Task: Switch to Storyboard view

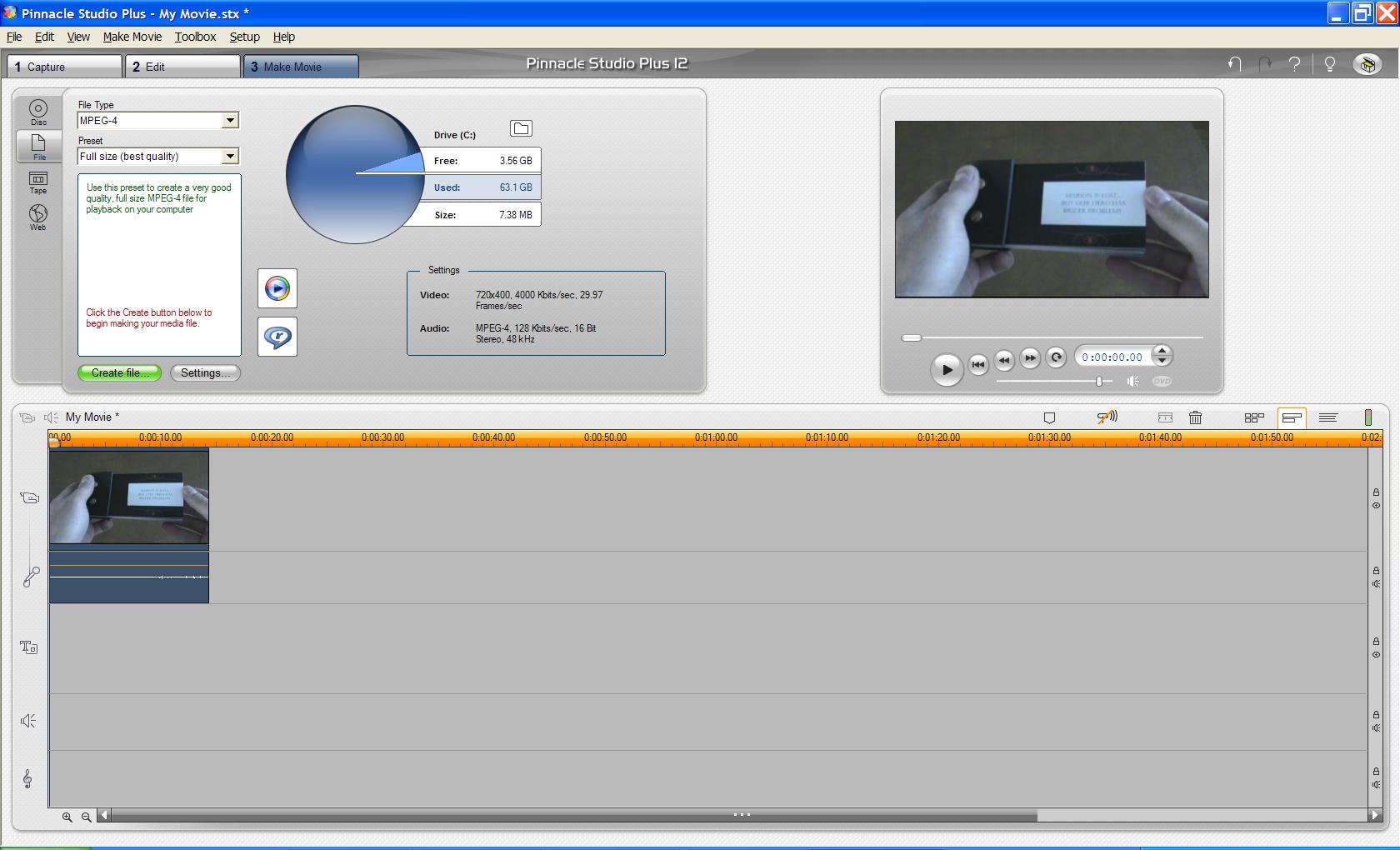Action: [x=1254, y=417]
